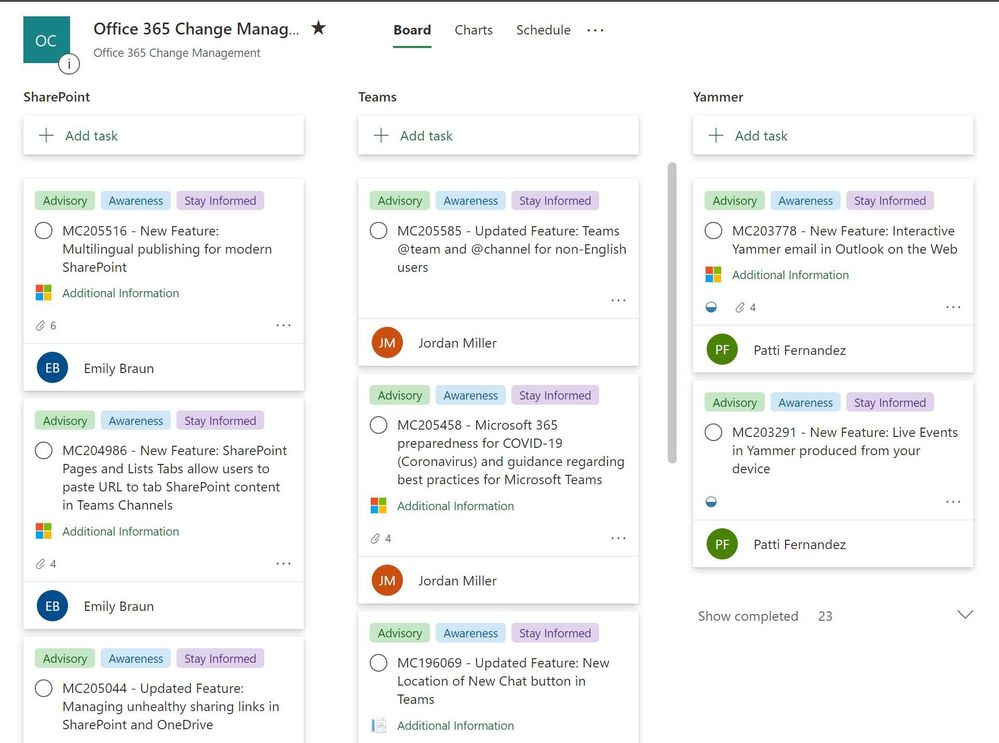The image size is (999, 743).
Task: Mark MC203291 task complete
Action: tap(714, 433)
